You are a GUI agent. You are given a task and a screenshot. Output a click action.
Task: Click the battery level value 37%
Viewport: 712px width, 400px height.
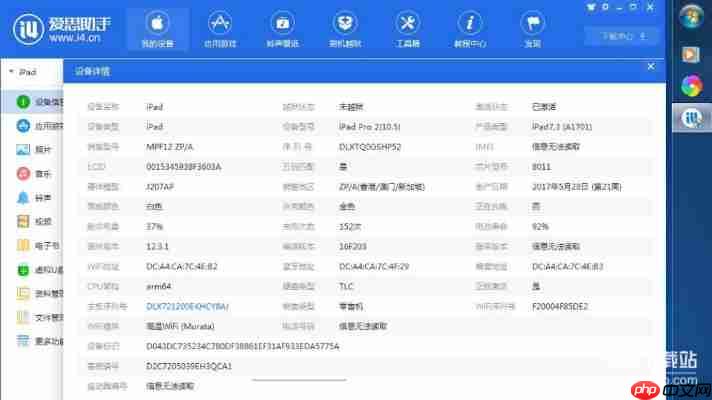154,226
